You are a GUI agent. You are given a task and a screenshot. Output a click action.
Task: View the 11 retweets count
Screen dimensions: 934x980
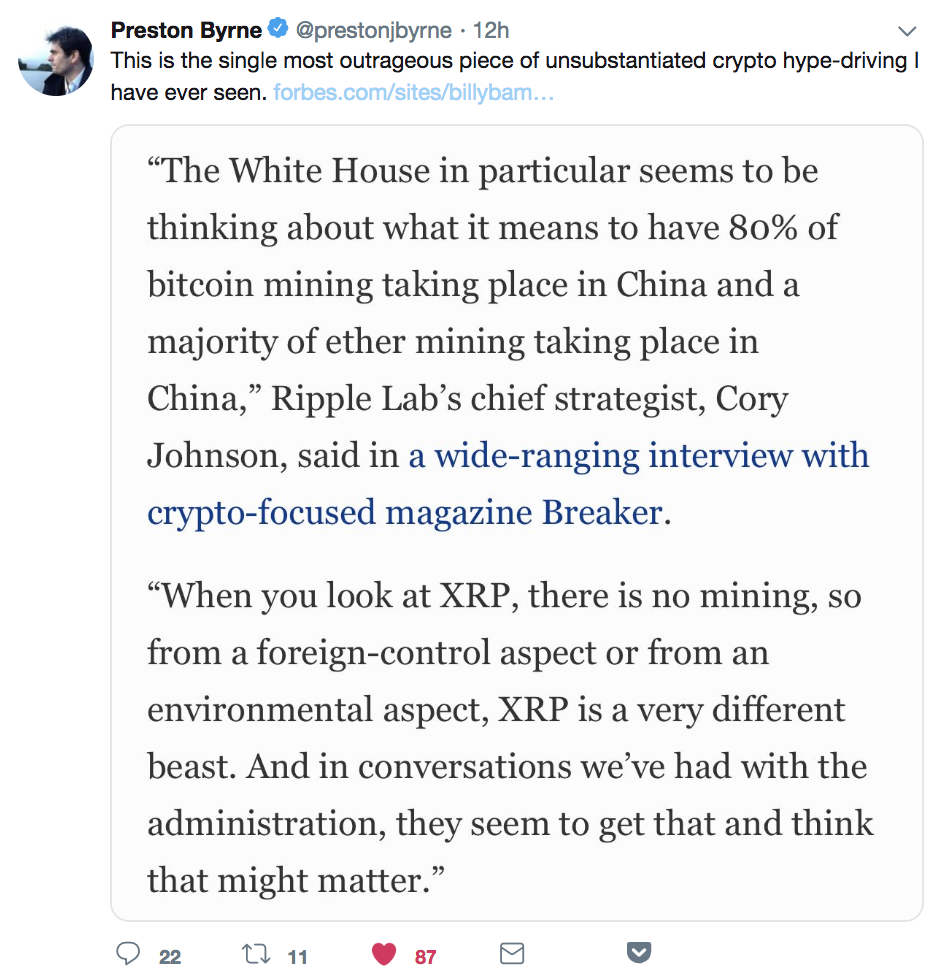tap(298, 957)
